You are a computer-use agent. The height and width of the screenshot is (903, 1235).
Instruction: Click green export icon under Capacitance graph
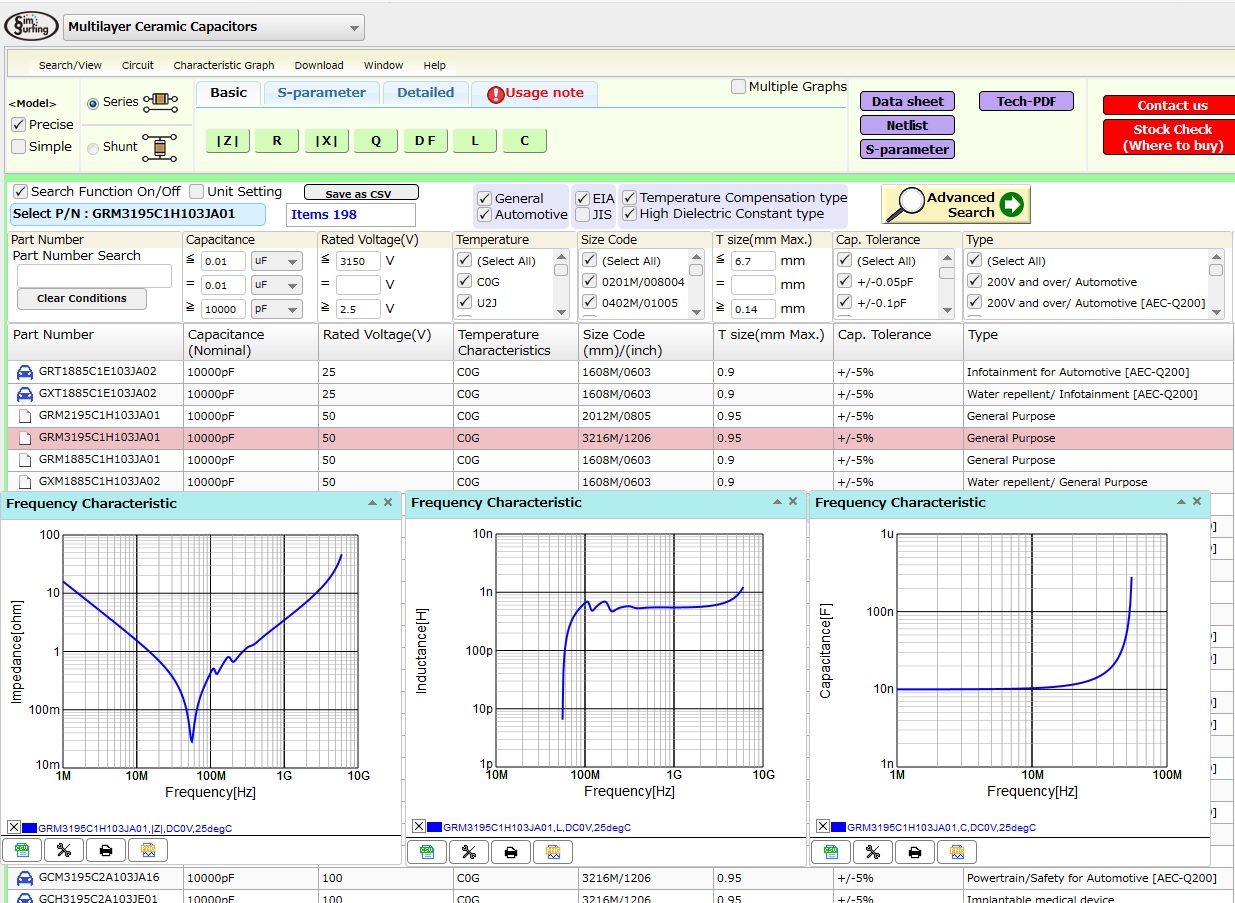pos(831,852)
